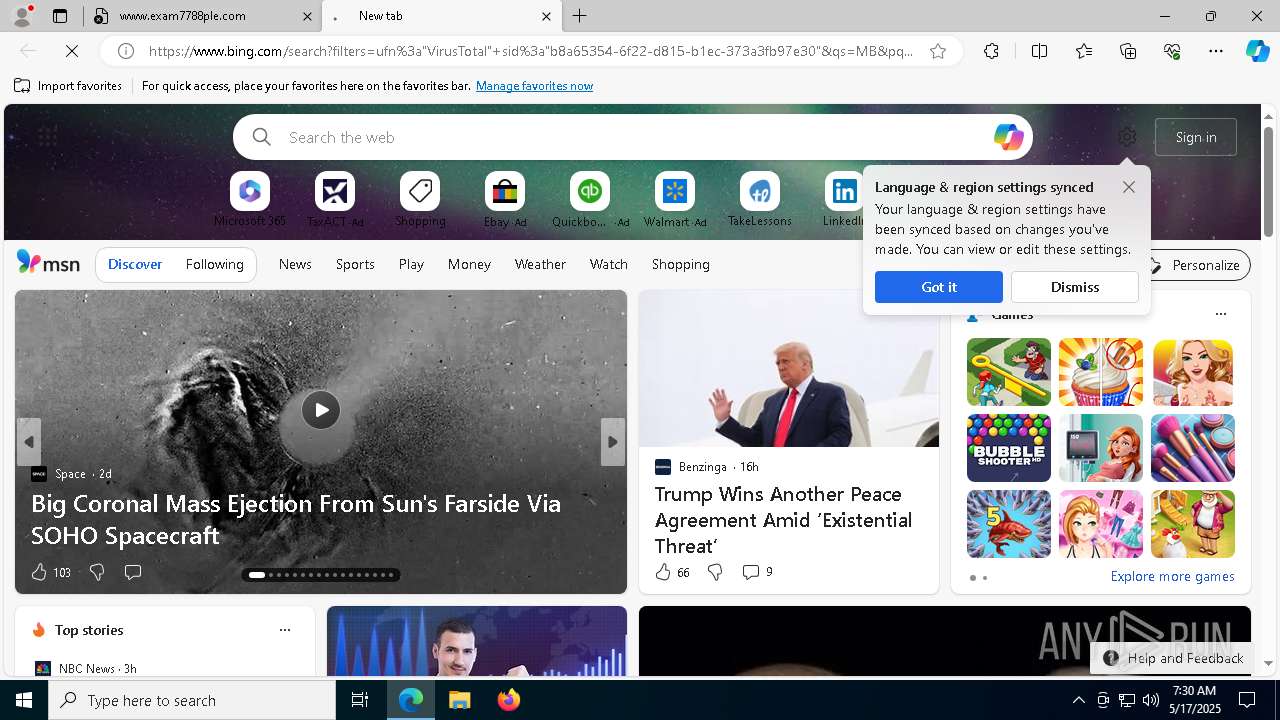
Task: Click Import favorites
Action: pyautogui.click(x=68, y=86)
